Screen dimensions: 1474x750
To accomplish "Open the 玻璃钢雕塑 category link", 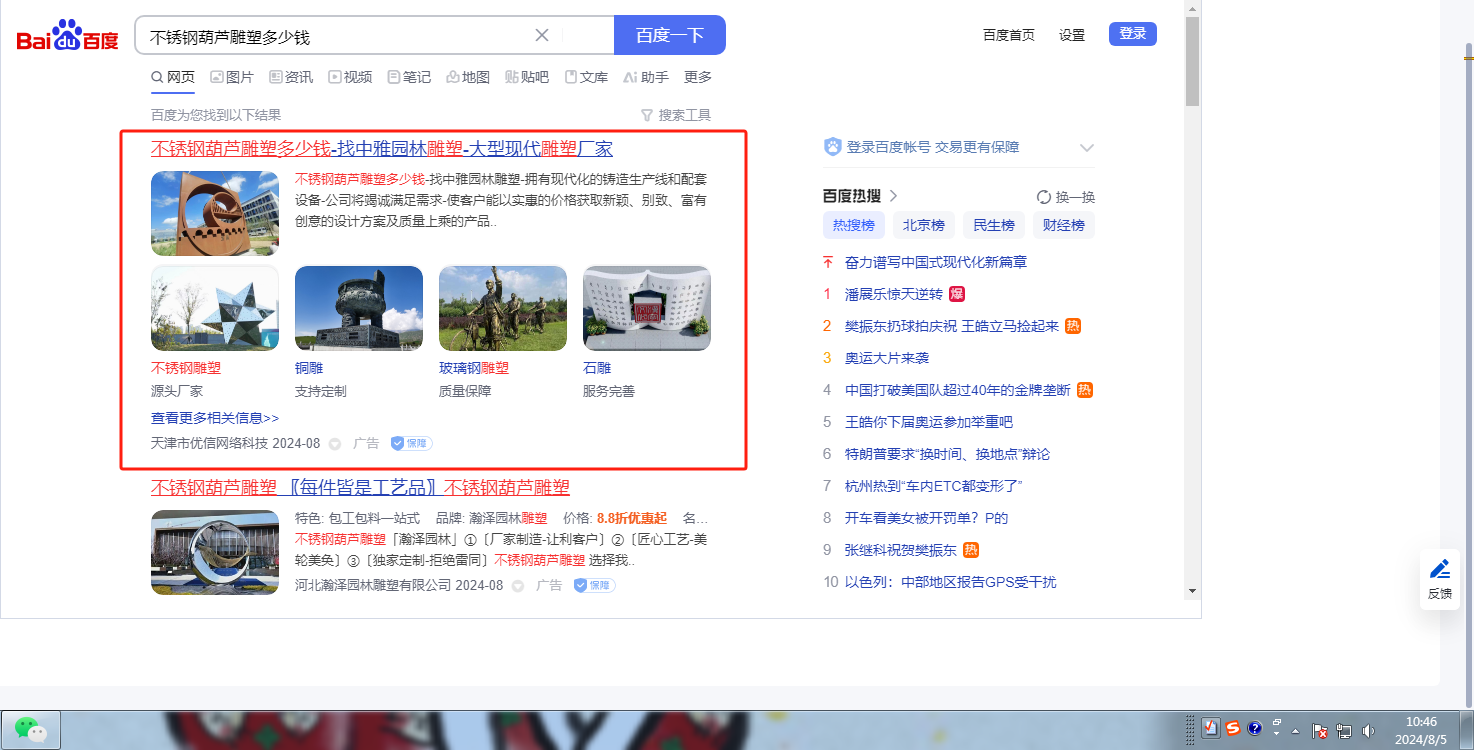I will coord(474,368).
